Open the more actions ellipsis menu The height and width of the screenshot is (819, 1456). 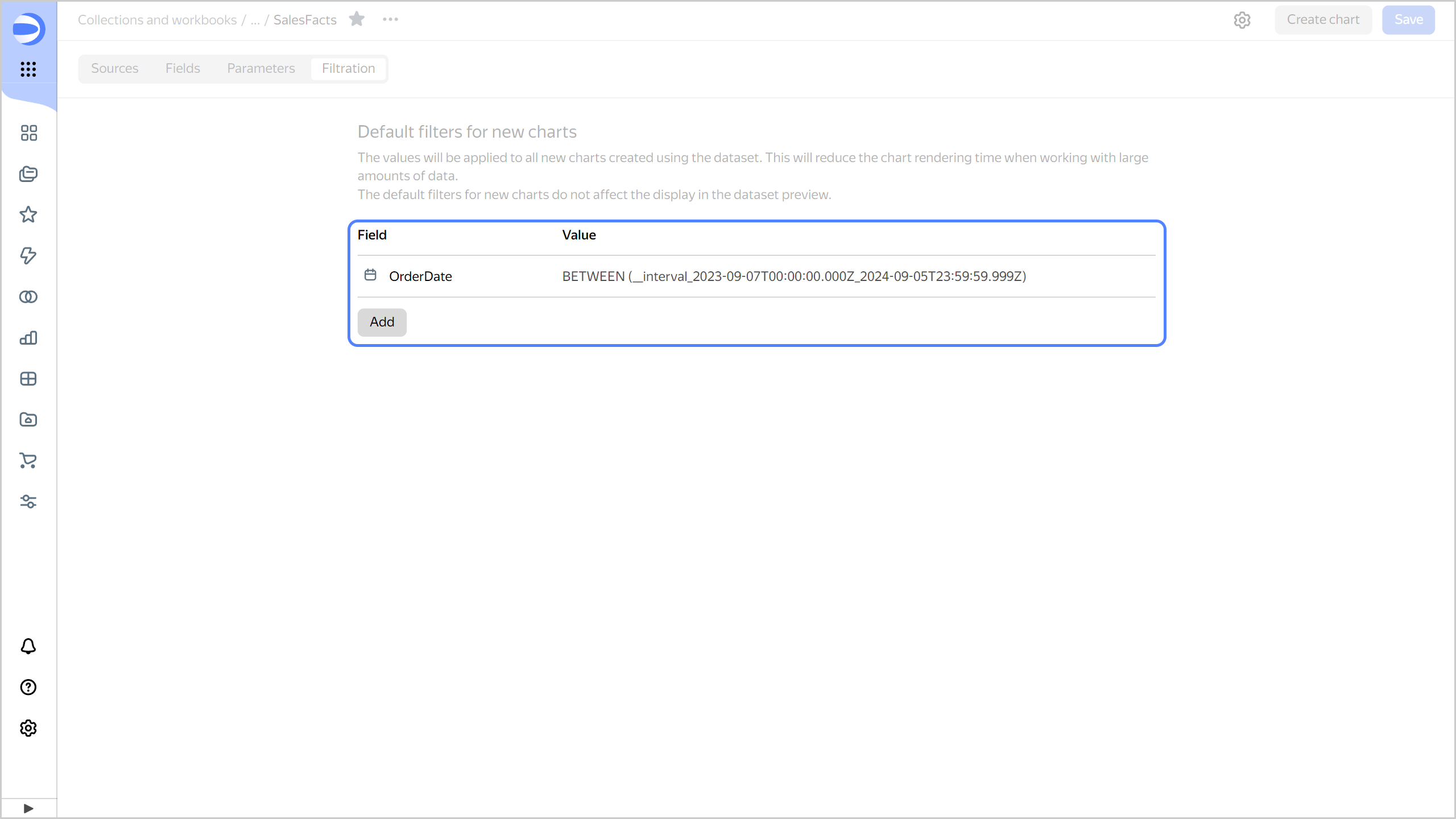pyautogui.click(x=390, y=19)
